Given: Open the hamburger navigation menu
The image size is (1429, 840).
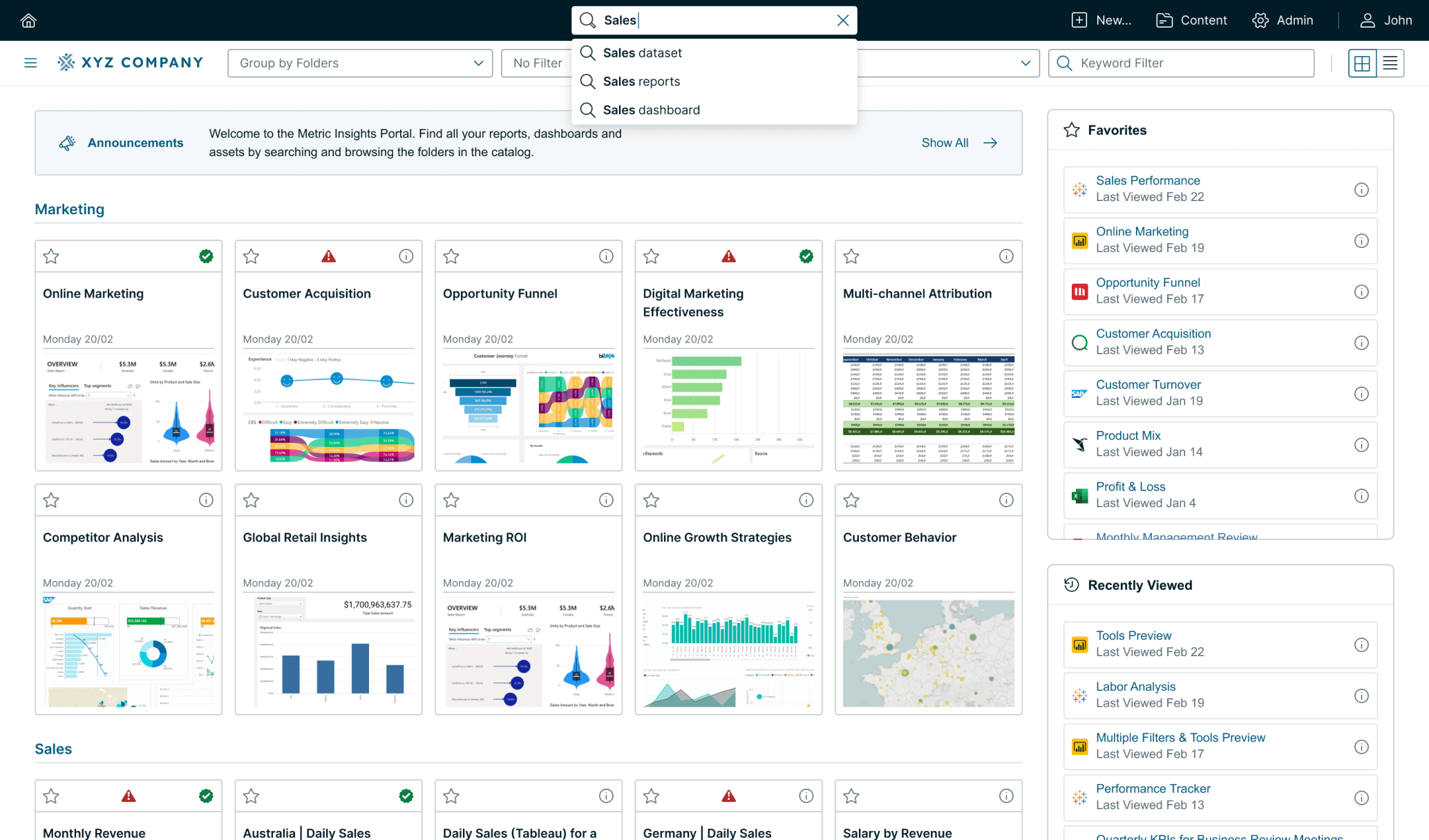Looking at the screenshot, I should click(30, 63).
